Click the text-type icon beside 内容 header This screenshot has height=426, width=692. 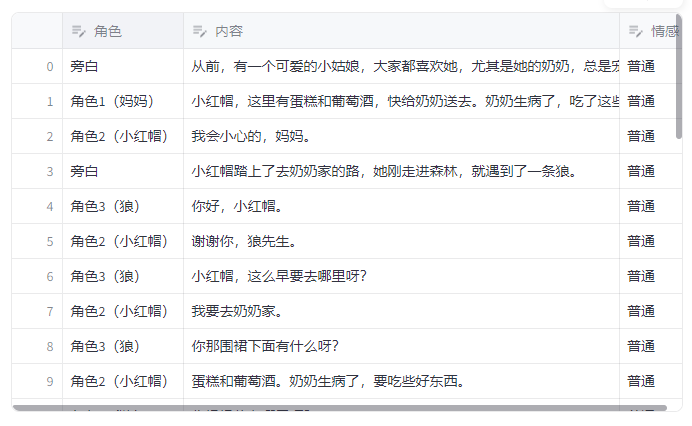pyautogui.click(x=200, y=31)
